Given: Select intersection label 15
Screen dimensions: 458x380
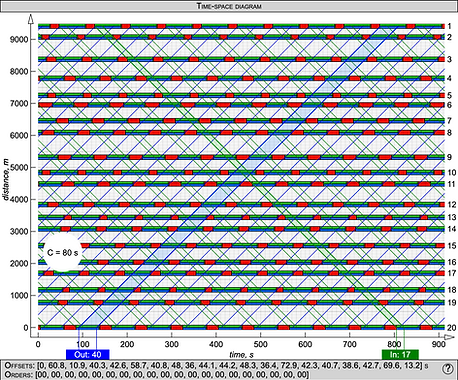Looking at the screenshot, I should [452, 246].
